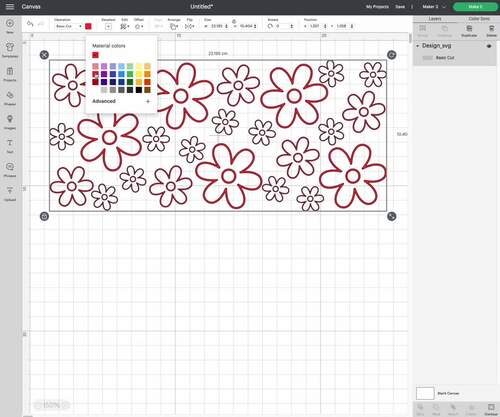500x417 pixels.
Task: Hide the Design_svg layer with the eye icon
Action: pyautogui.click(x=489, y=46)
